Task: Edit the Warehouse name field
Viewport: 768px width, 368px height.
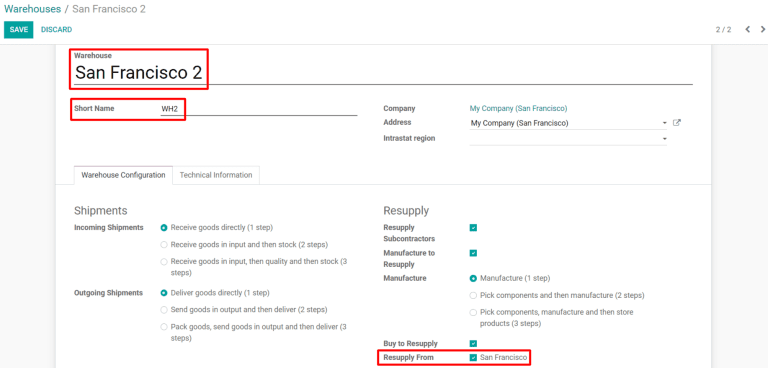Action: point(383,73)
